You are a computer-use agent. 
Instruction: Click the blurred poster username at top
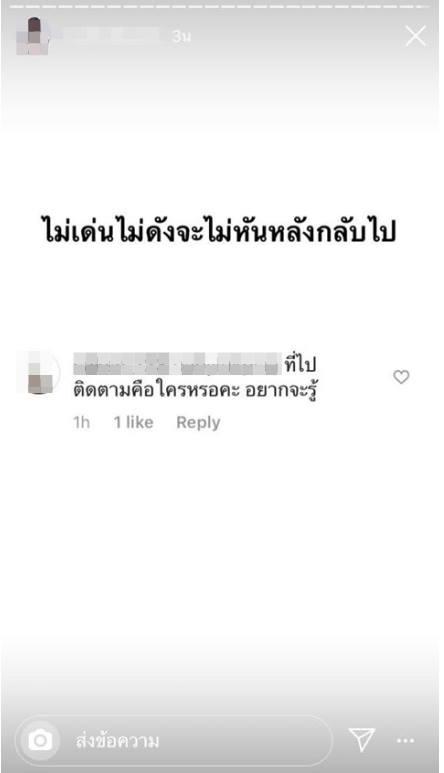pos(112,35)
